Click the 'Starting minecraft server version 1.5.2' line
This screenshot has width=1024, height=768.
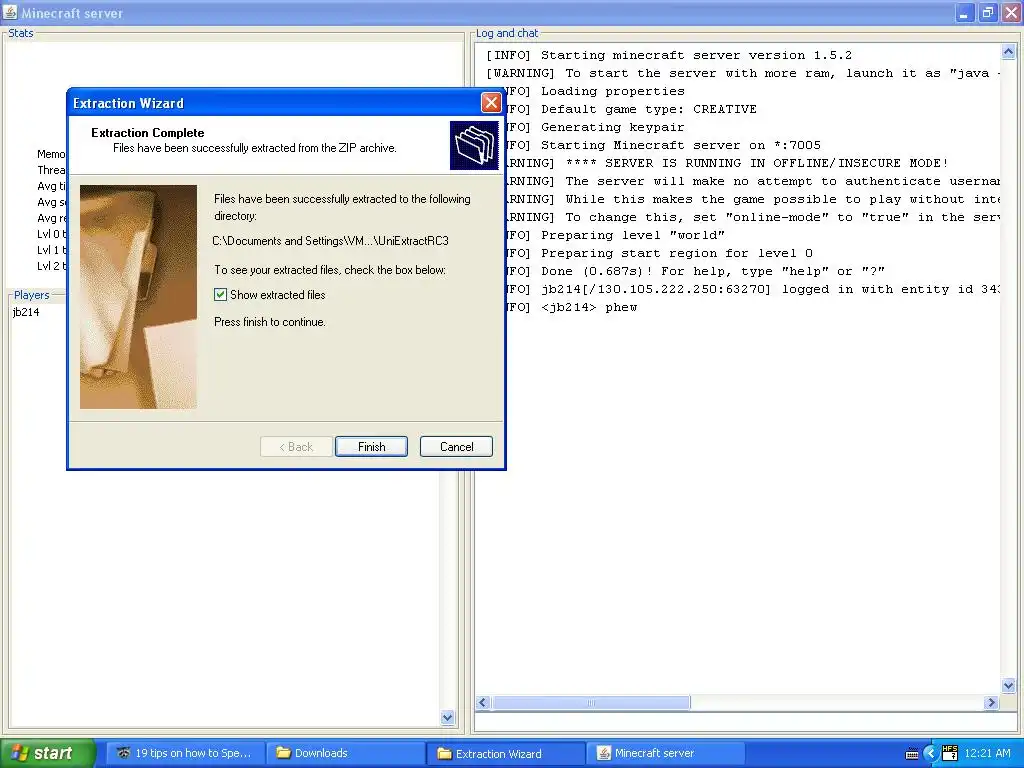point(696,55)
